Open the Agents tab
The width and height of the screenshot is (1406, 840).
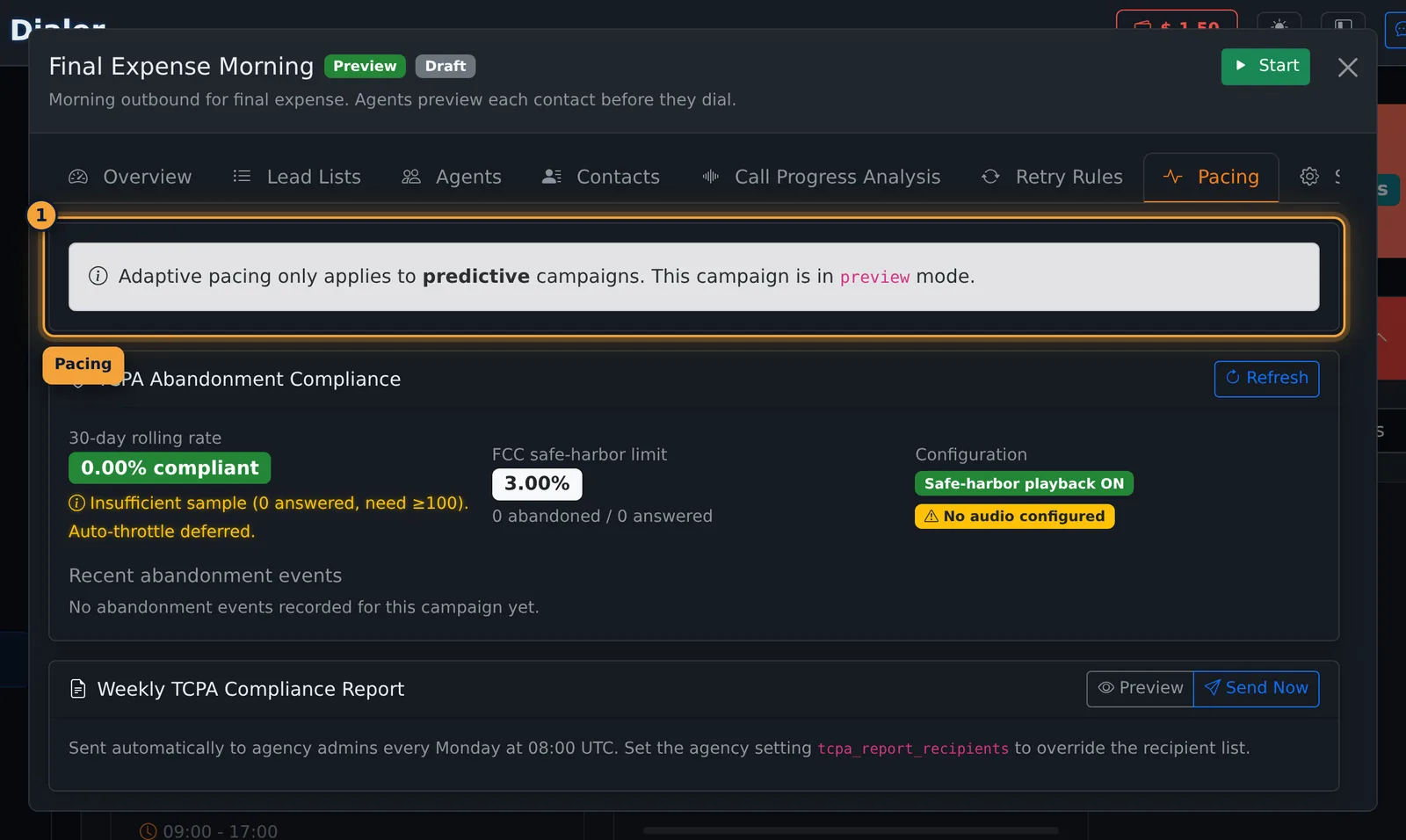click(x=452, y=177)
